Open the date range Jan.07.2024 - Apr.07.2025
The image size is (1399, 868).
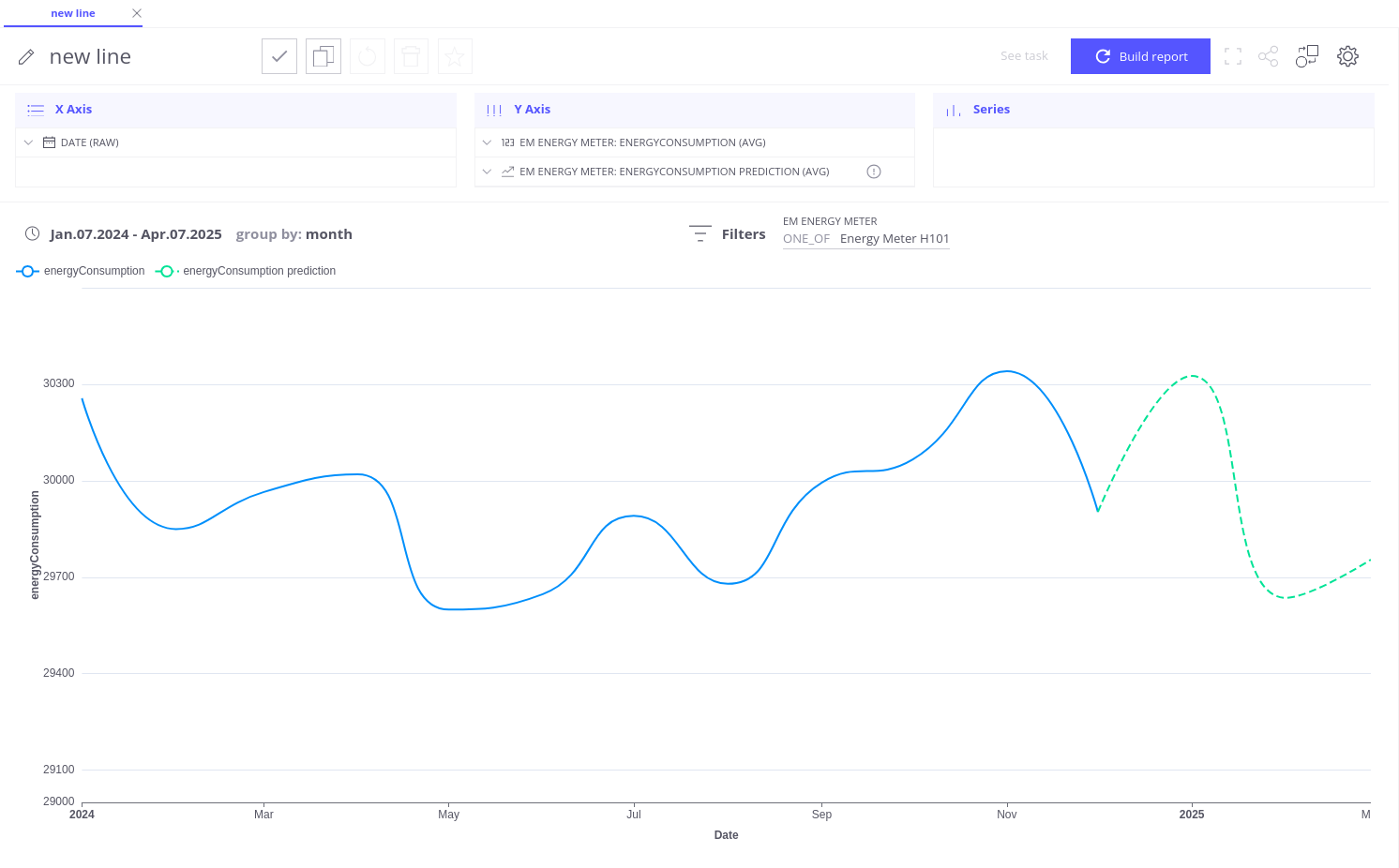coord(135,234)
